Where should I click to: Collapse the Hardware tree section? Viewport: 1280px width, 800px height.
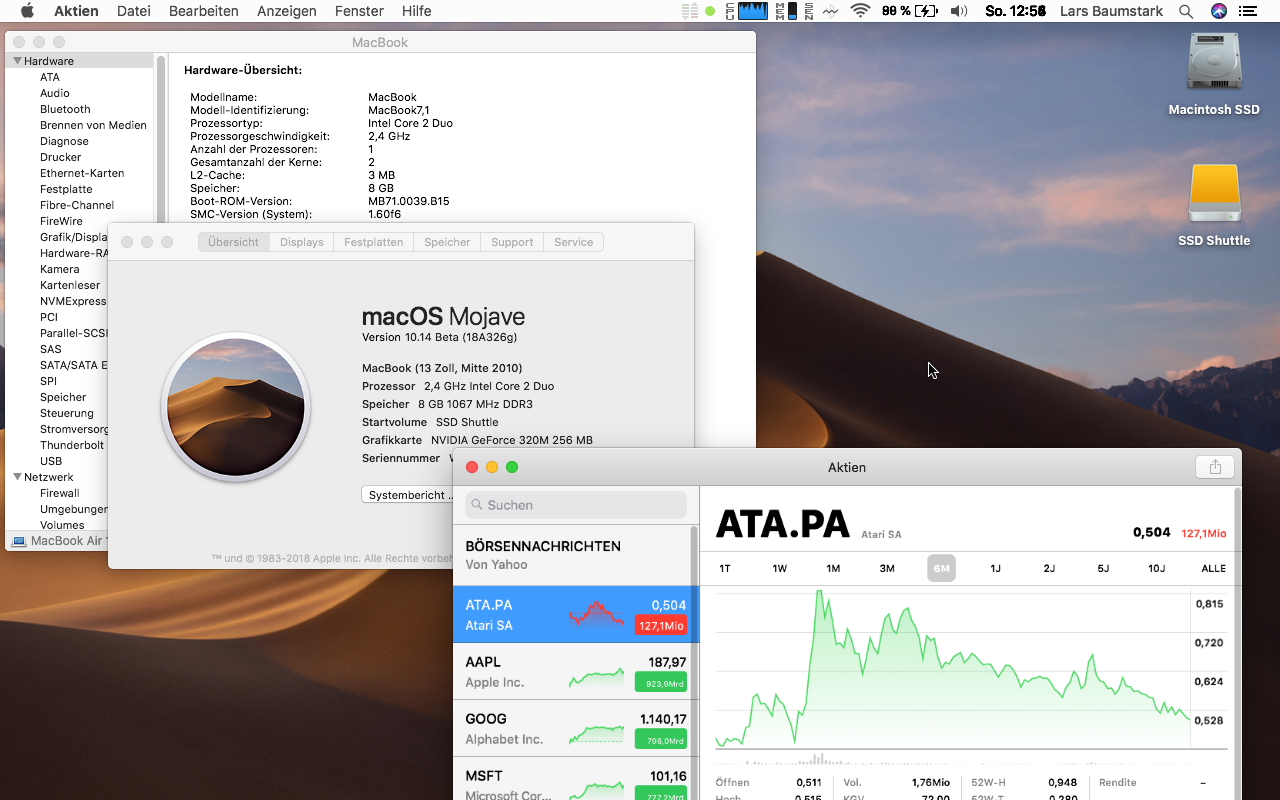click(x=18, y=61)
